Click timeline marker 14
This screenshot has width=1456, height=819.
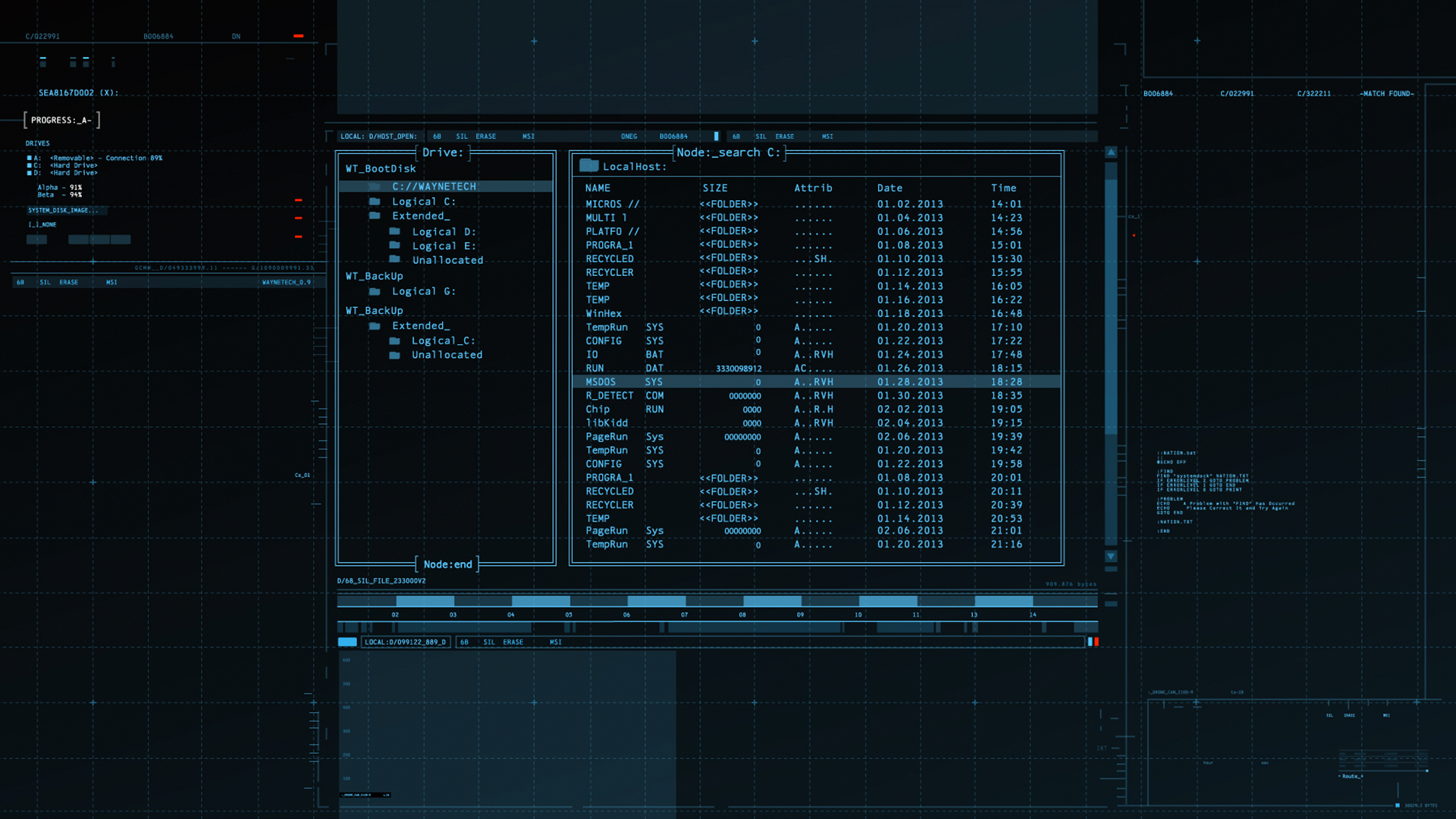pos(1032,615)
